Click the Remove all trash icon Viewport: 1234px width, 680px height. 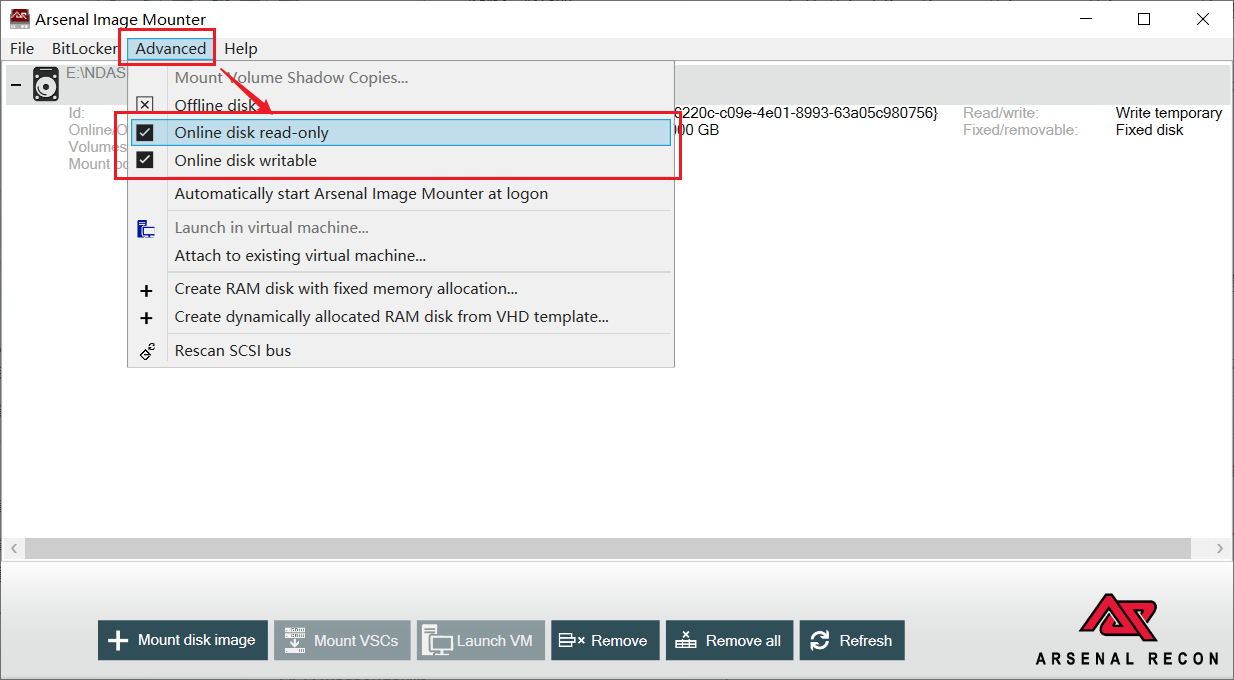[x=686, y=640]
